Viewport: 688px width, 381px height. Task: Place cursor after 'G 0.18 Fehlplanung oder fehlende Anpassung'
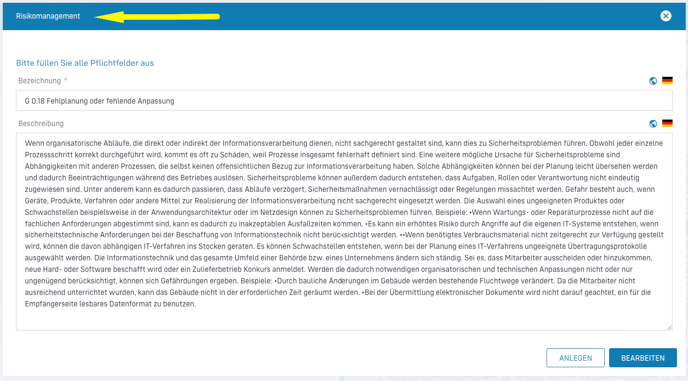[175, 101]
